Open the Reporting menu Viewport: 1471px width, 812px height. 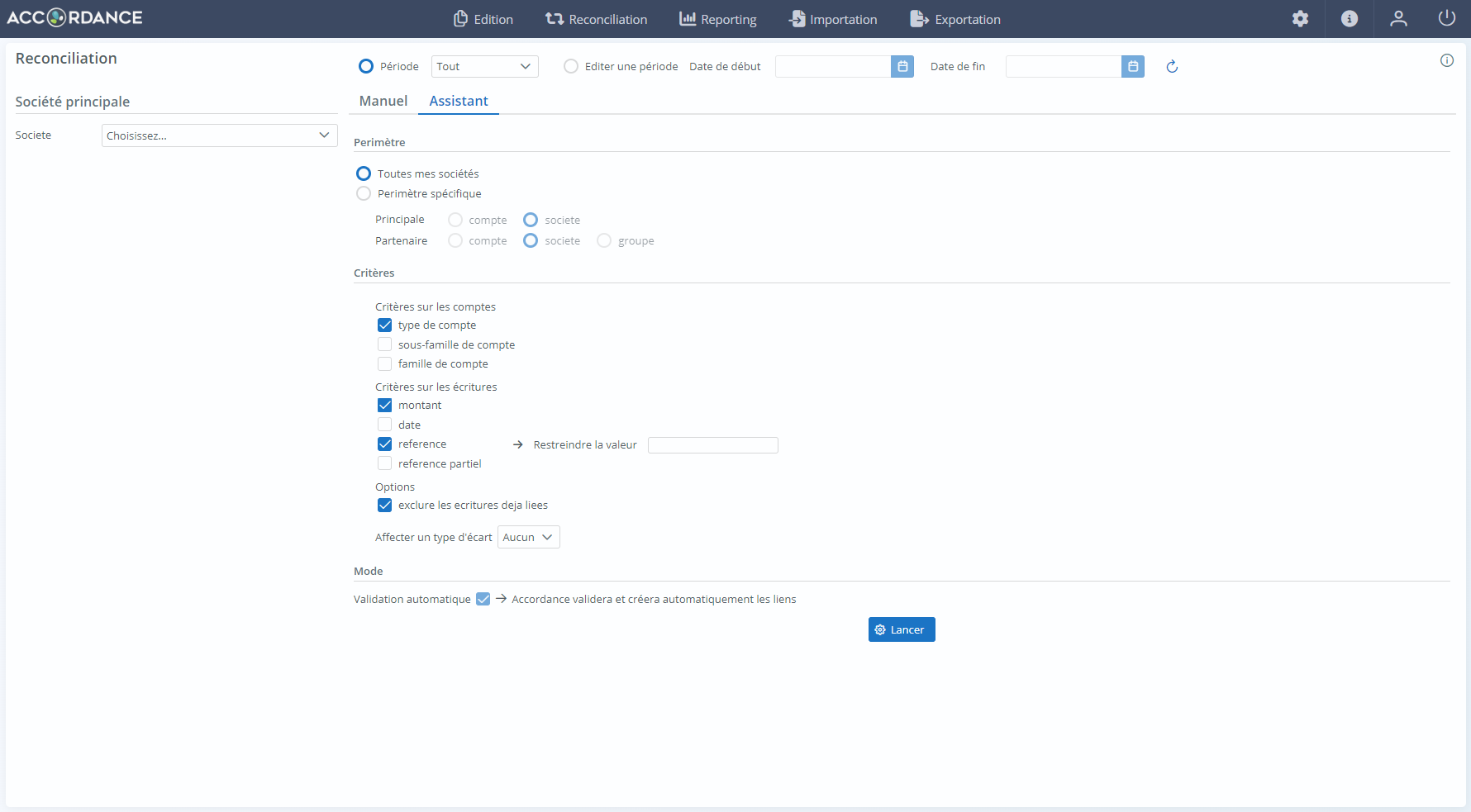pos(718,19)
